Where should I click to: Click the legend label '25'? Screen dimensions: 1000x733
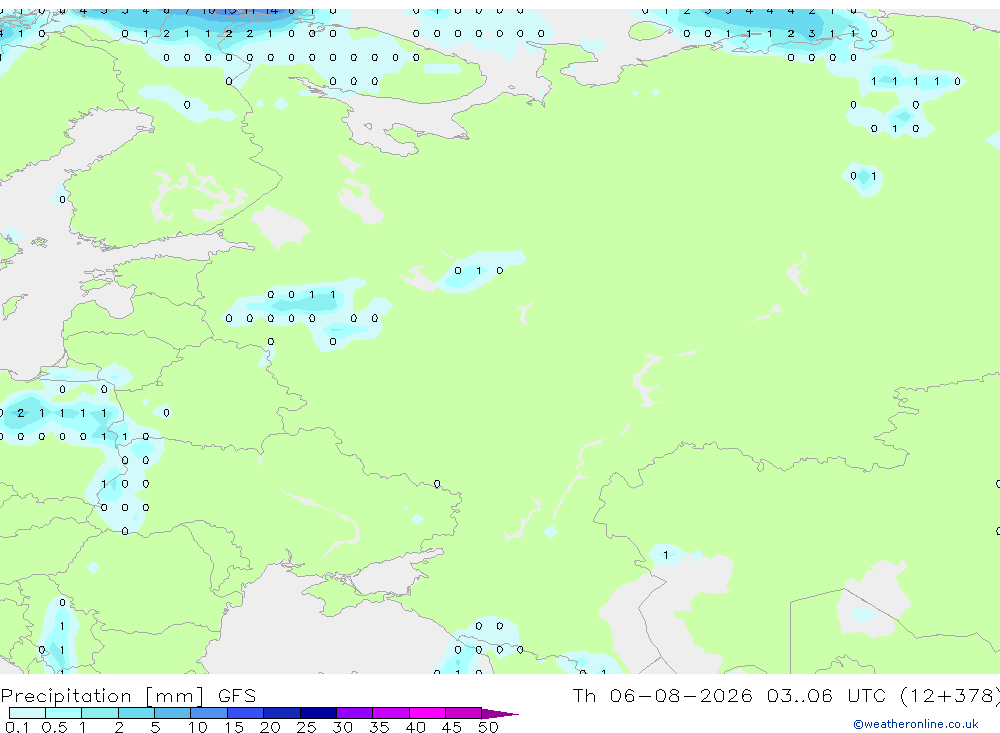307,727
